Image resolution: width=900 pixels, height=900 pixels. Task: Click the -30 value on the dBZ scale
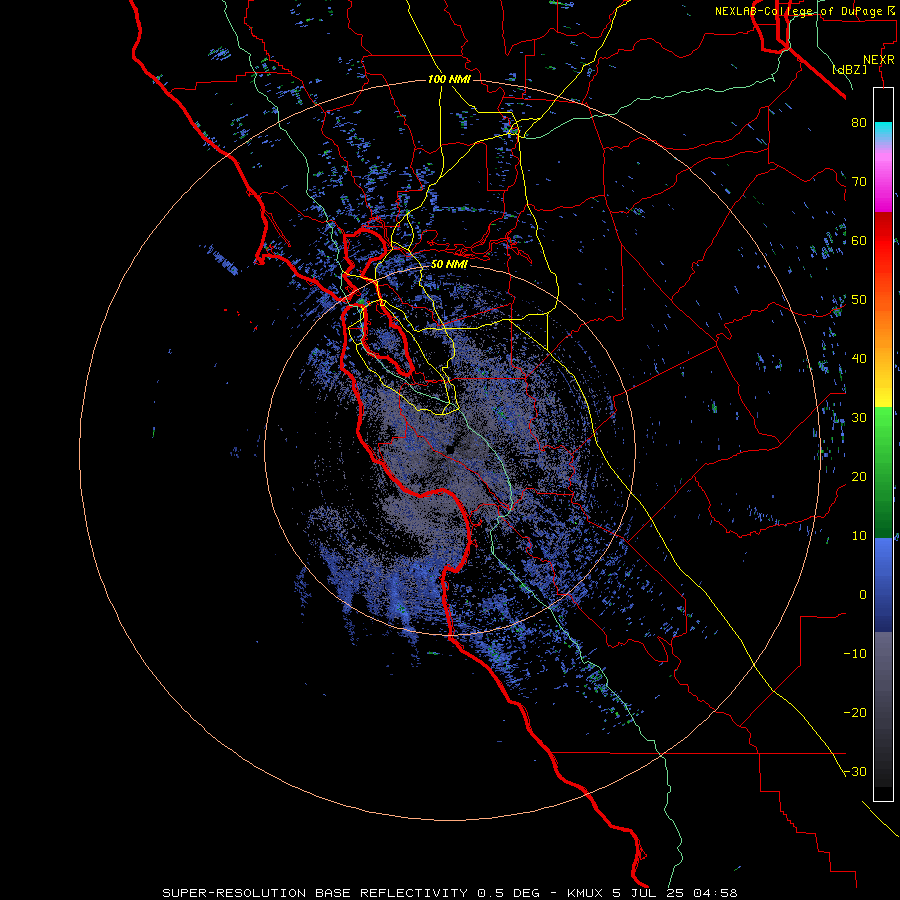click(x=855, y=772)
